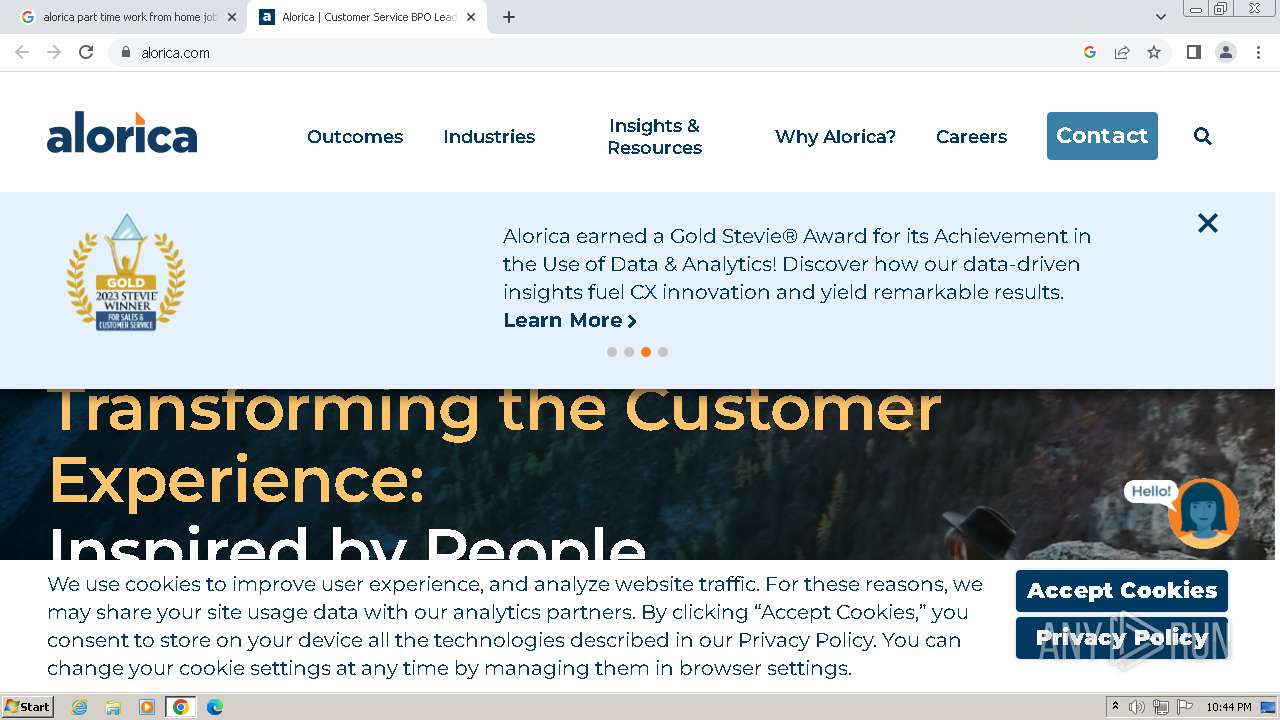This screenshot has width=1280, height=720.
Task: Accept Cookies button
Action: [1122, 591]
